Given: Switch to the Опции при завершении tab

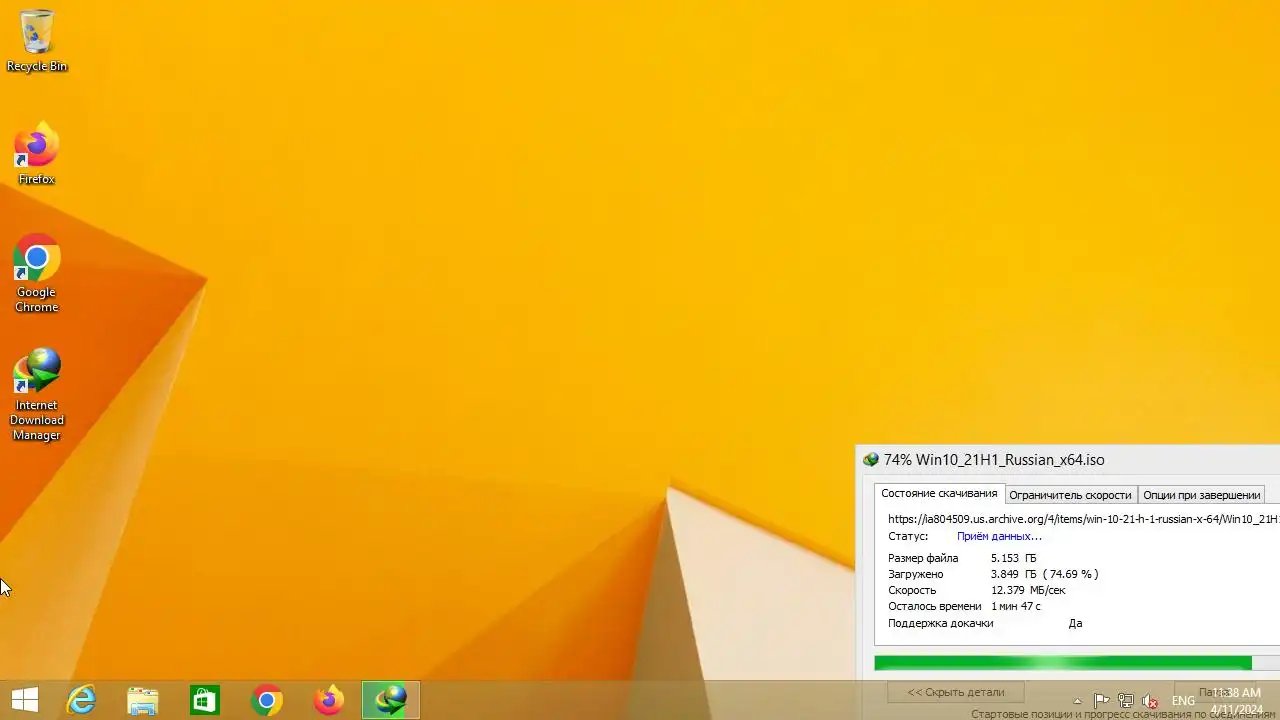Looking at the screenshot, I should tap(1201, 495).
